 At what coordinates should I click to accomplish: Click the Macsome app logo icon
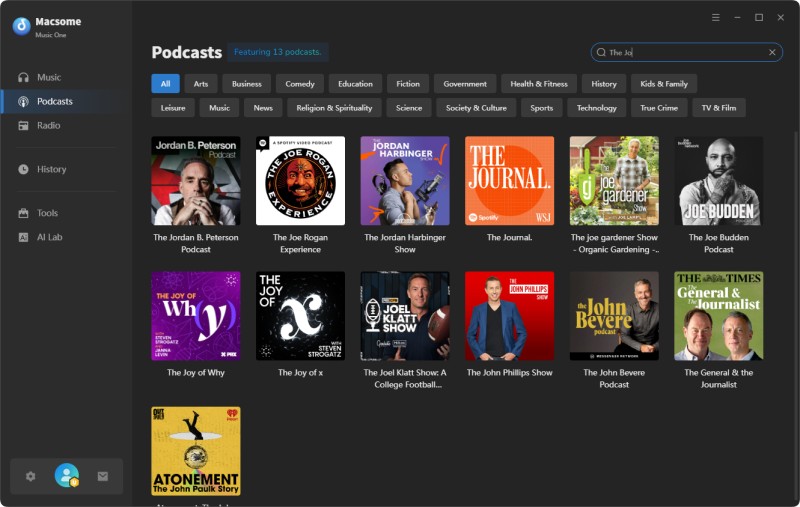tap(21, 26)
